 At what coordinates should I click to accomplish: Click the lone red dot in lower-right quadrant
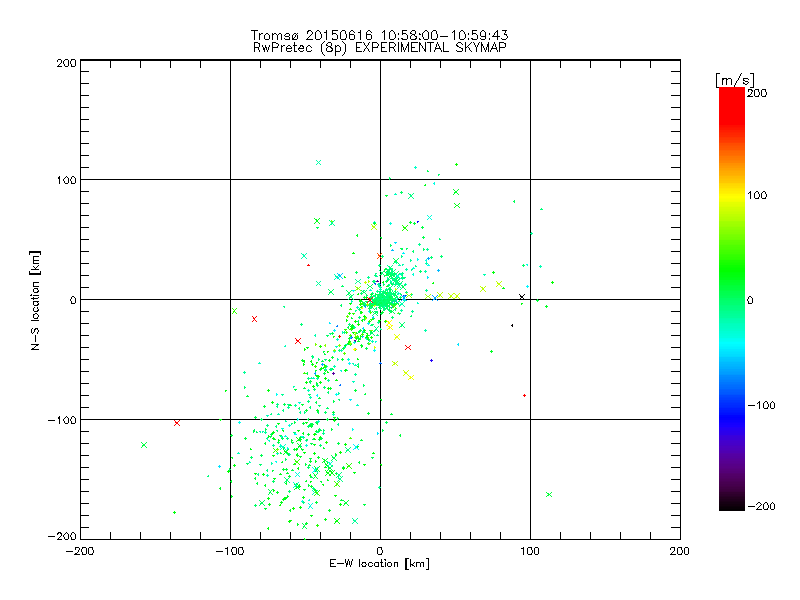pyautogui.click(x=524, y=395)
